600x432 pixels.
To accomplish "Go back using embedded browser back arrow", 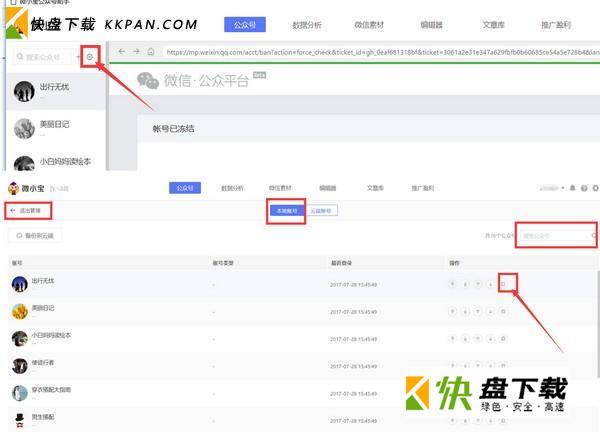I will 122,51.
